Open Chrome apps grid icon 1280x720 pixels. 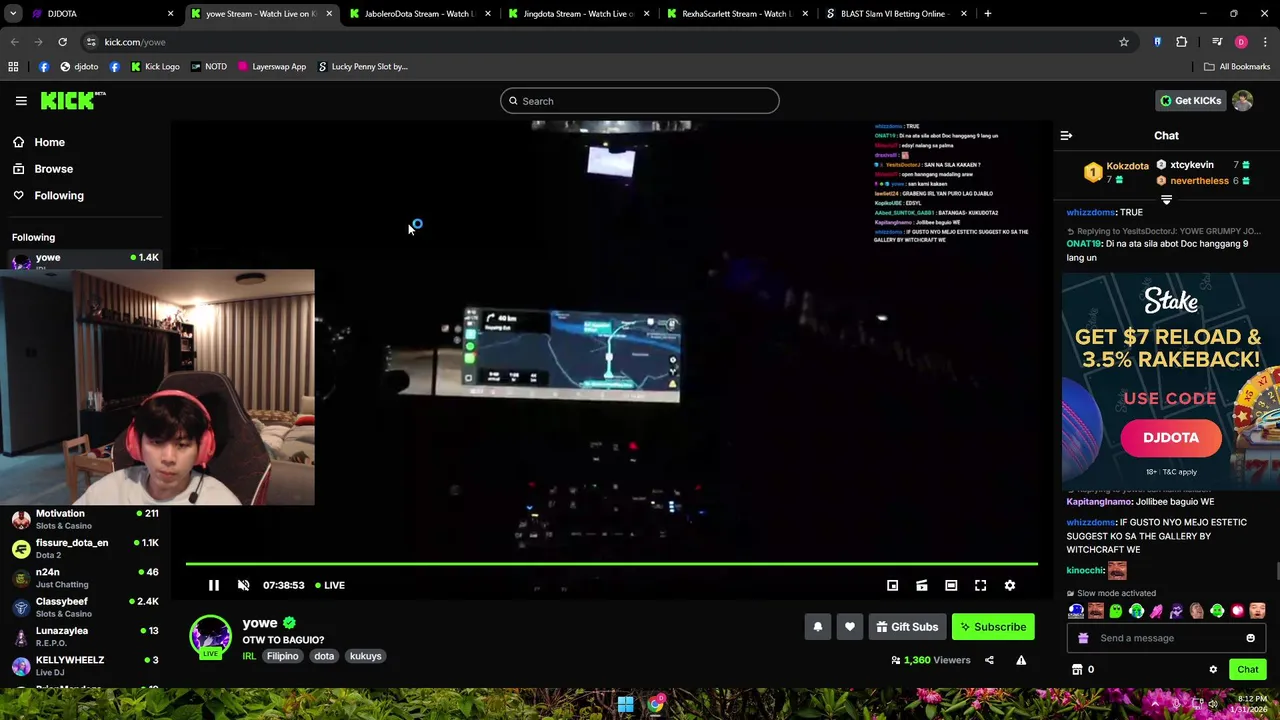(13, 67)
